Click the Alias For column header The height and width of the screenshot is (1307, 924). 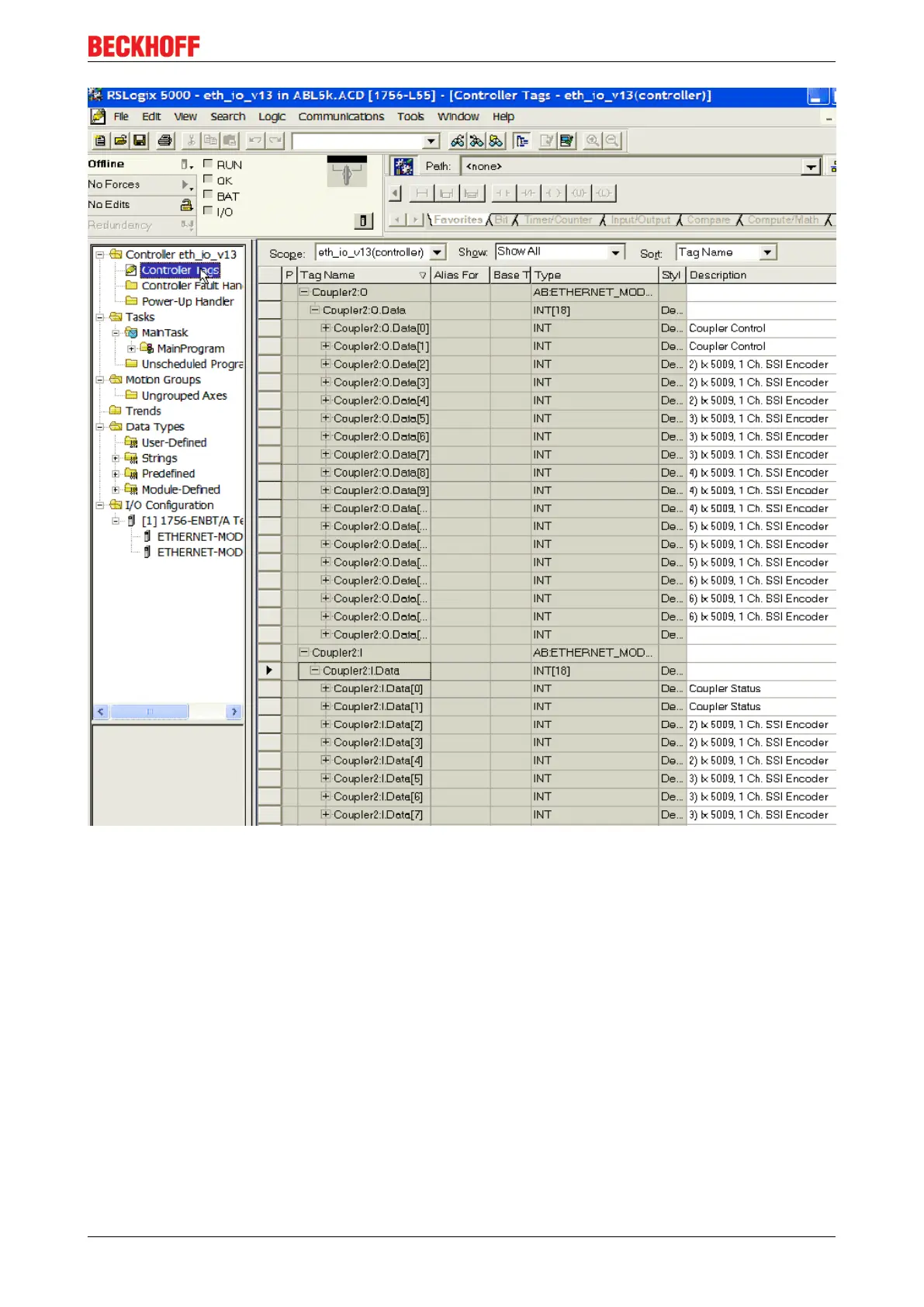point(460,275)
